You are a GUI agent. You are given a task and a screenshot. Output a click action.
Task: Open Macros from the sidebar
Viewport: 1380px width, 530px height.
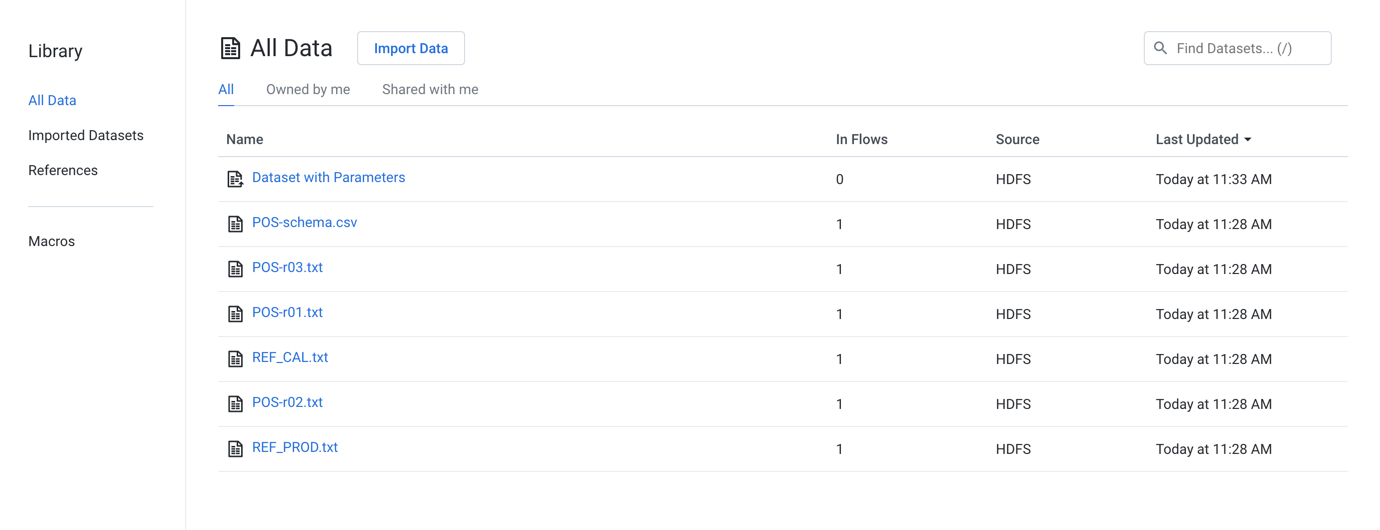pyautogui.click(x=52, y=242)
